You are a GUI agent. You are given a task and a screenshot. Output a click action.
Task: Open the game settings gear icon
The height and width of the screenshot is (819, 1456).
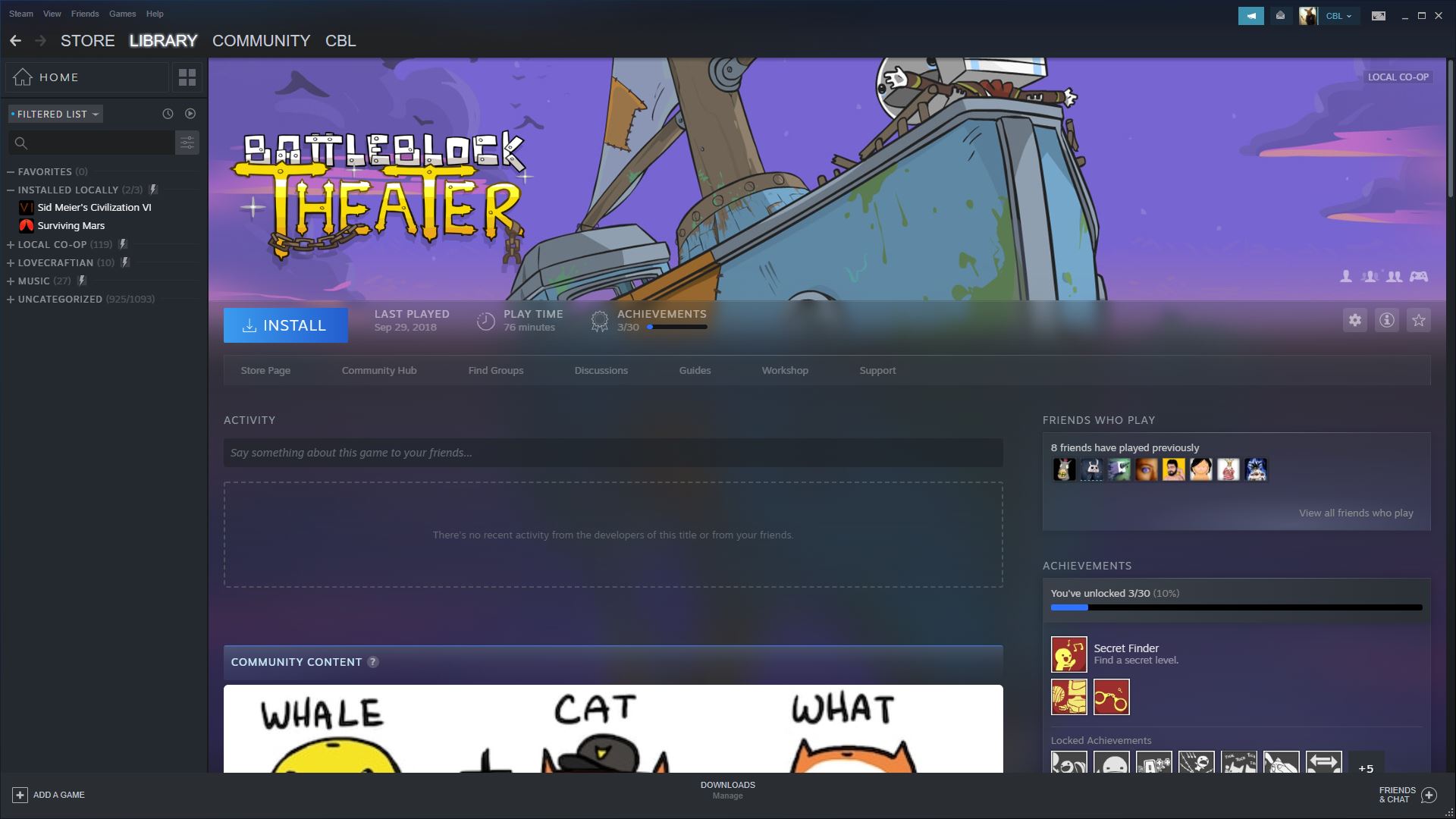[x=1354, y=320]
